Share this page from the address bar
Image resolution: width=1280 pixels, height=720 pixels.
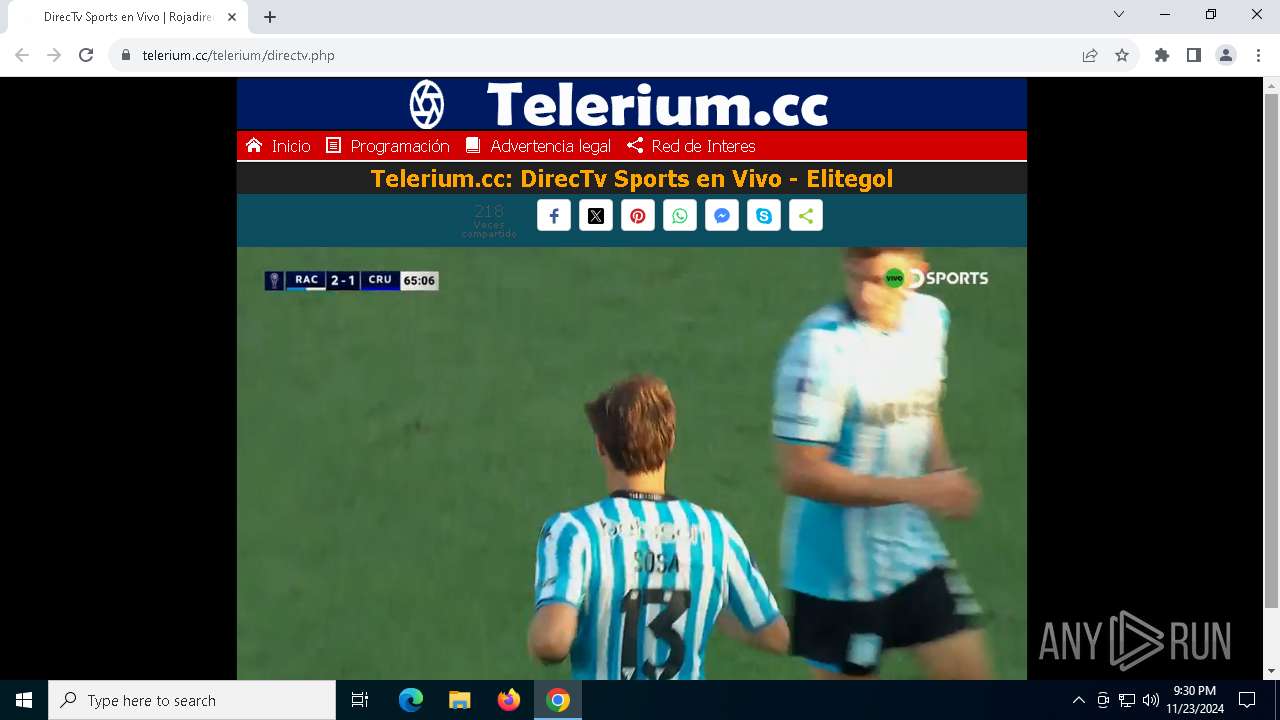pos(1090,55)
